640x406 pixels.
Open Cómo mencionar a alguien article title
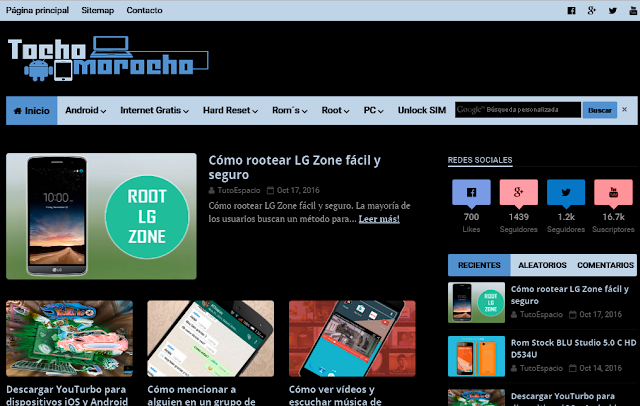201,395
